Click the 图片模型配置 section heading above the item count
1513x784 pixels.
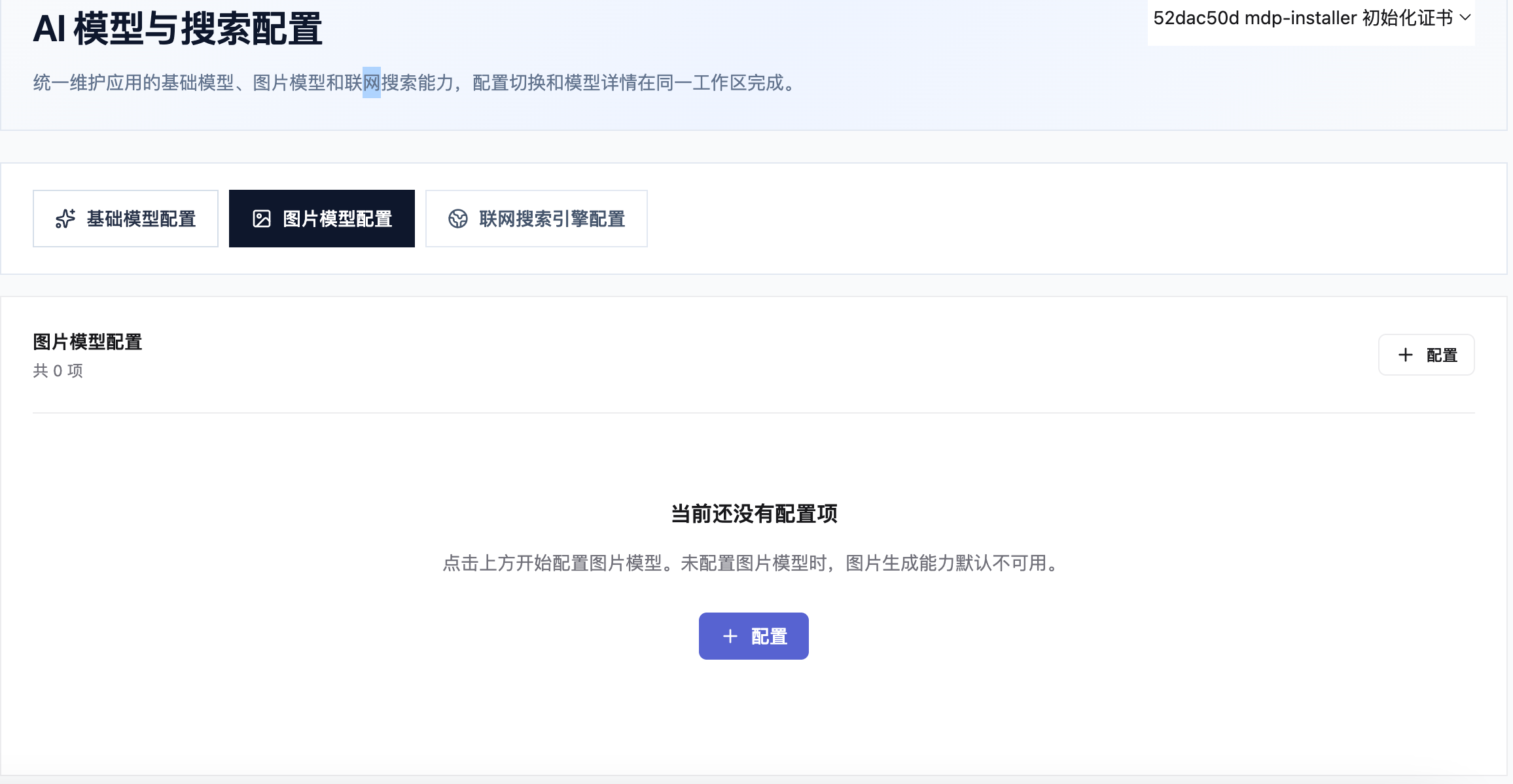[88, 342]
